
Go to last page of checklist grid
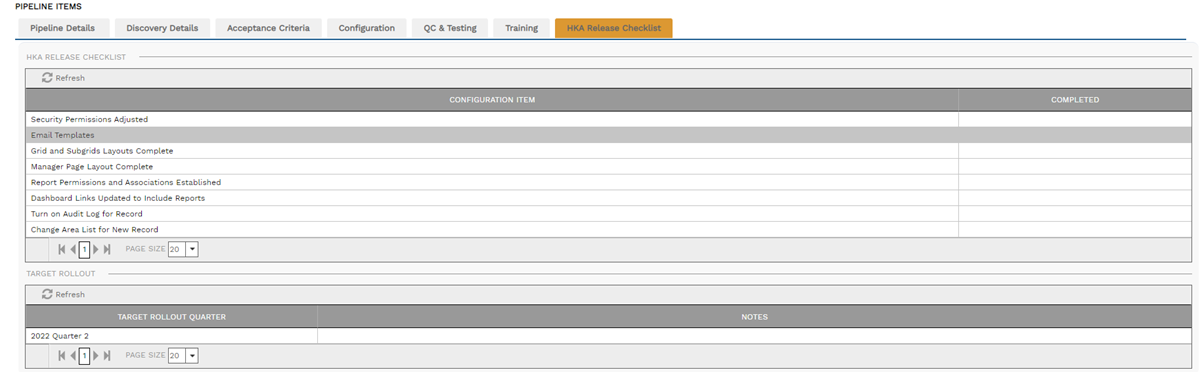click(x=107, y=249)
